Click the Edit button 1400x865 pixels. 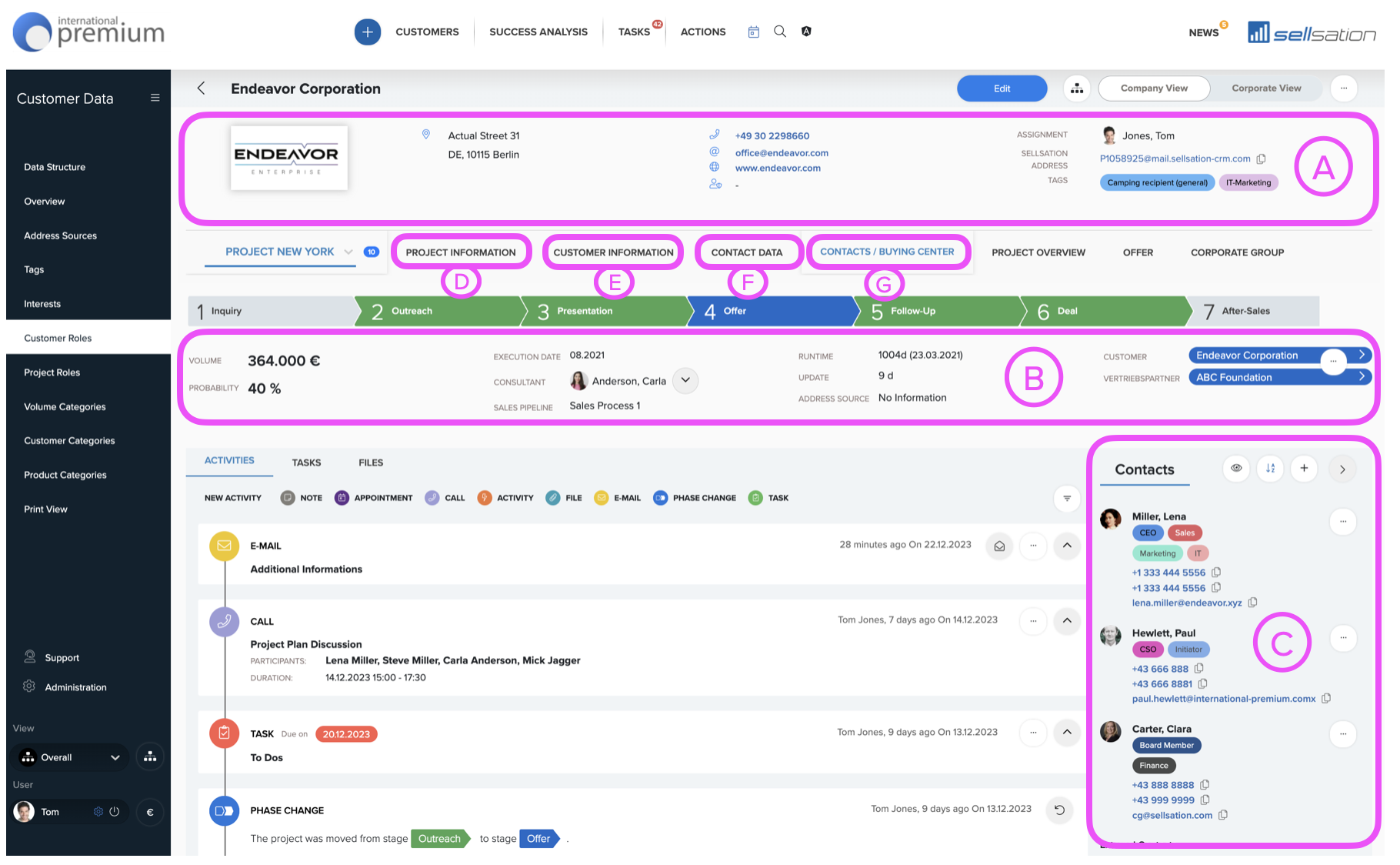pyautogui.click(x=1002, y=89)
